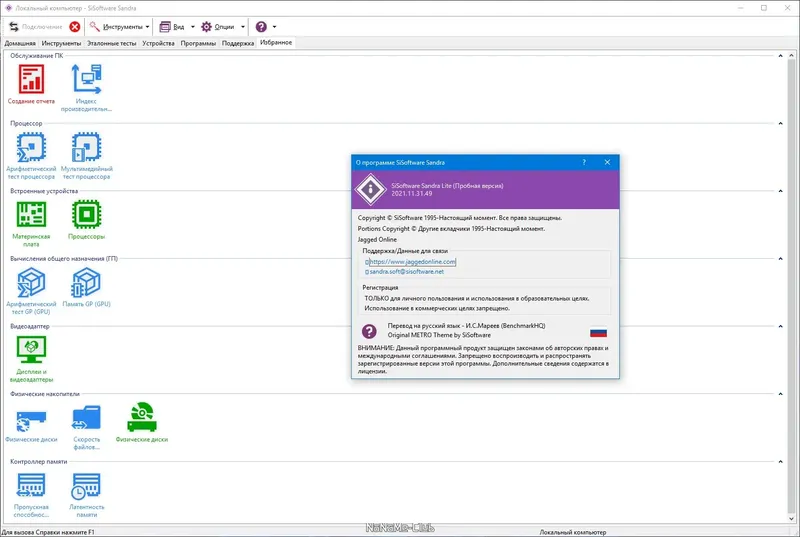Collapse the Физические накопители section

pos(780,394)
